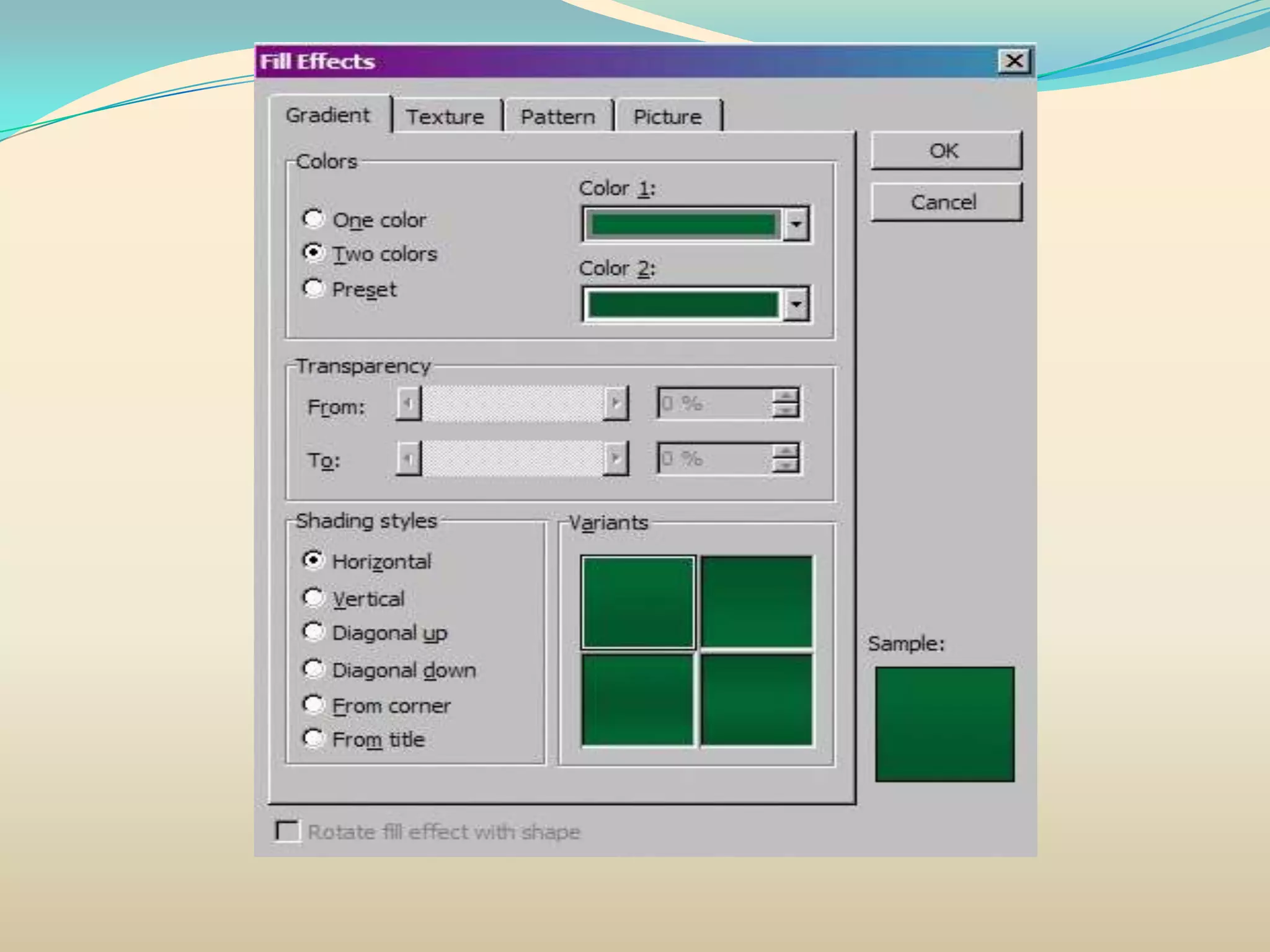Select the top-left gradient variant thumbnail
Image resolution: width=1270 pixels, height=952 pixels.
point(637,602)
